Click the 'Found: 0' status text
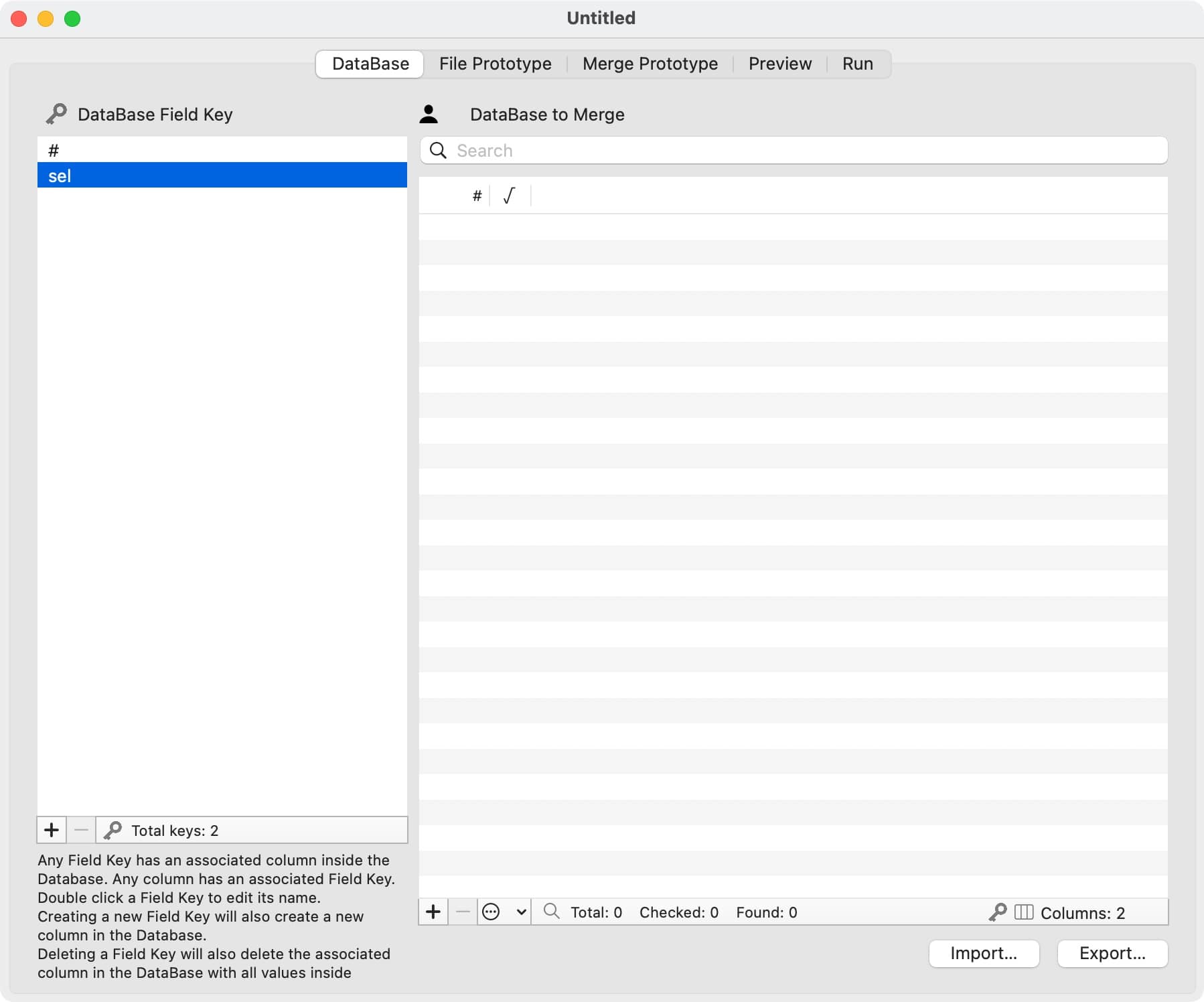1204x1002 pixels. [767, 912]
